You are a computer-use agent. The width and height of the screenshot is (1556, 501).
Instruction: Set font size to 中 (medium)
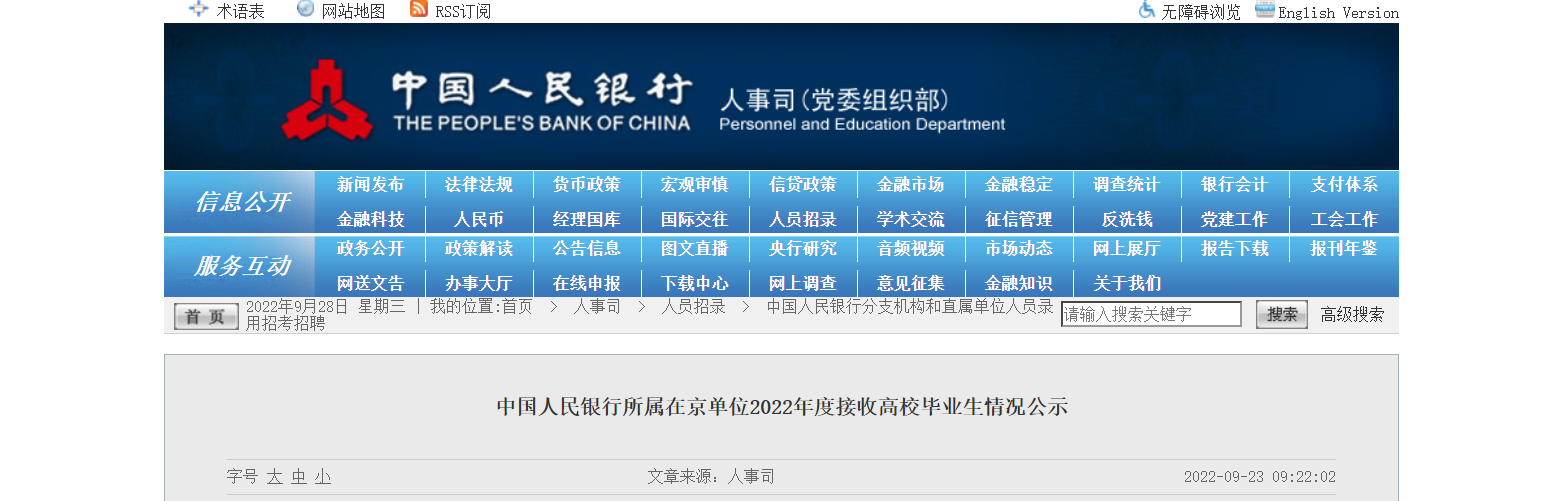pyautogui.click(x=299, y=478)
